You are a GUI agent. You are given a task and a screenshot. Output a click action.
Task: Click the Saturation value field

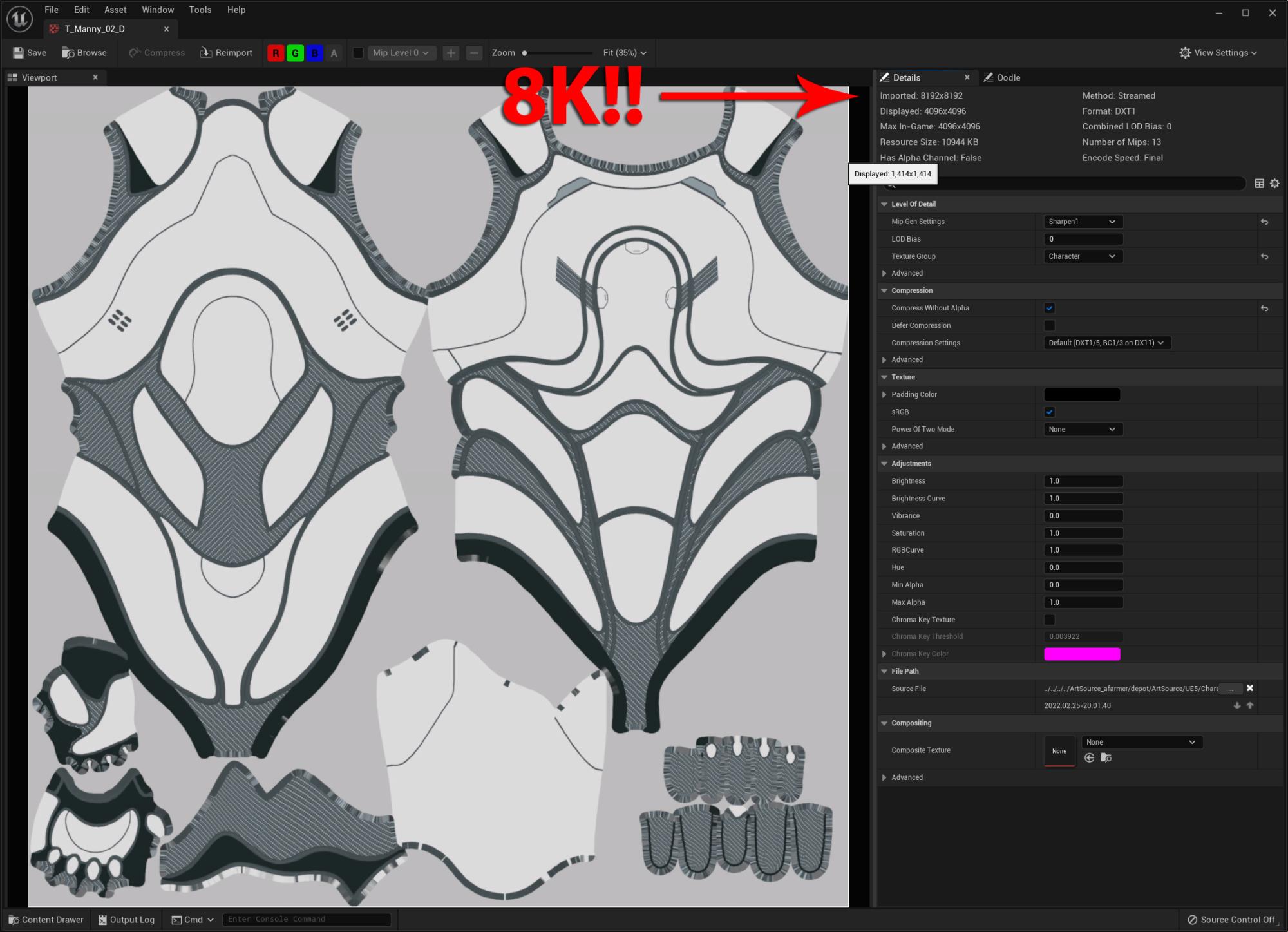[1083, 533]
